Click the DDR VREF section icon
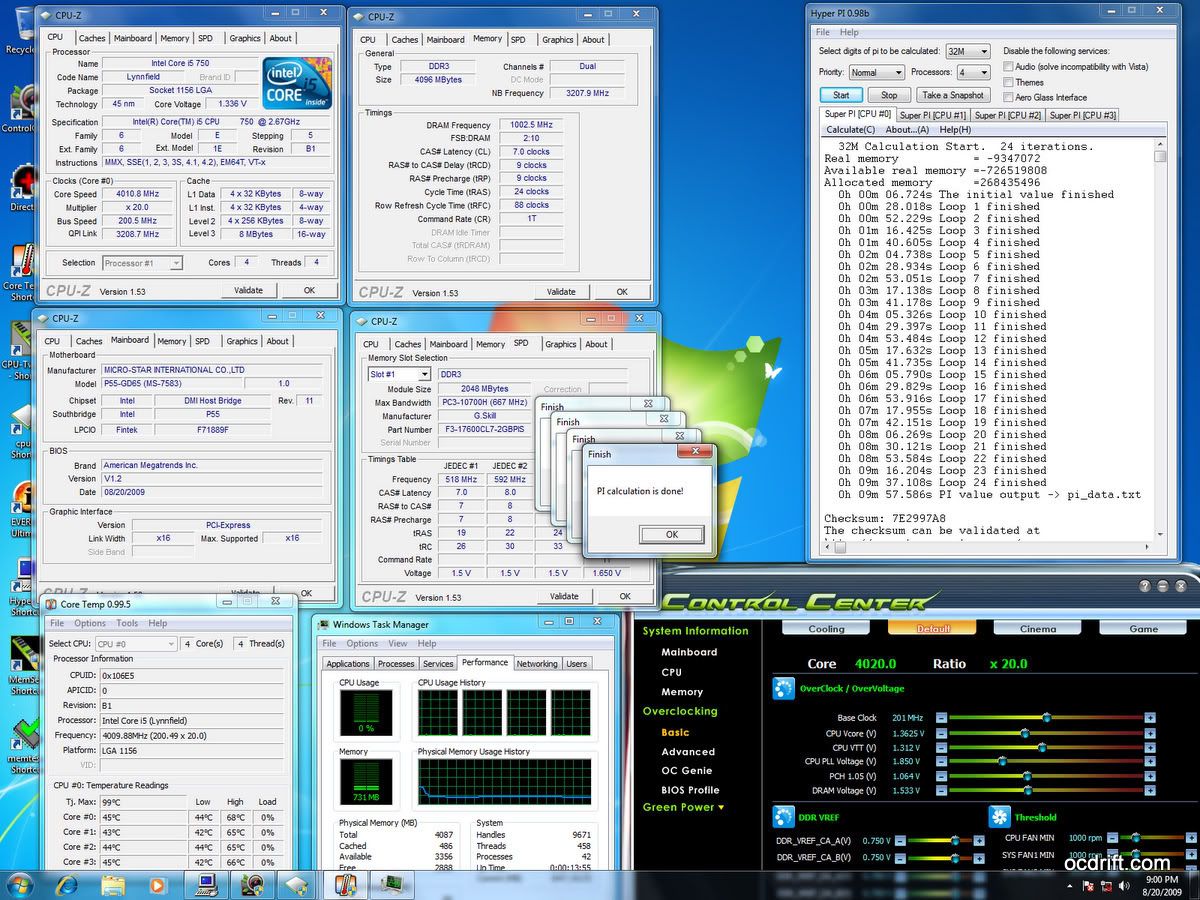Image resolution: width=1200 pixels, height=900 pixels. pyautogui.click(x=784, y=817)
